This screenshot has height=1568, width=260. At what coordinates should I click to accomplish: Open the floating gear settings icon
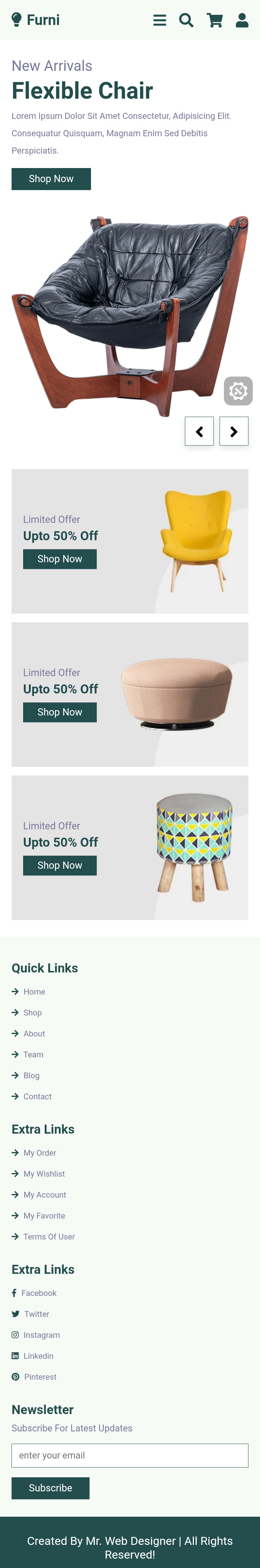pos(238,391)
